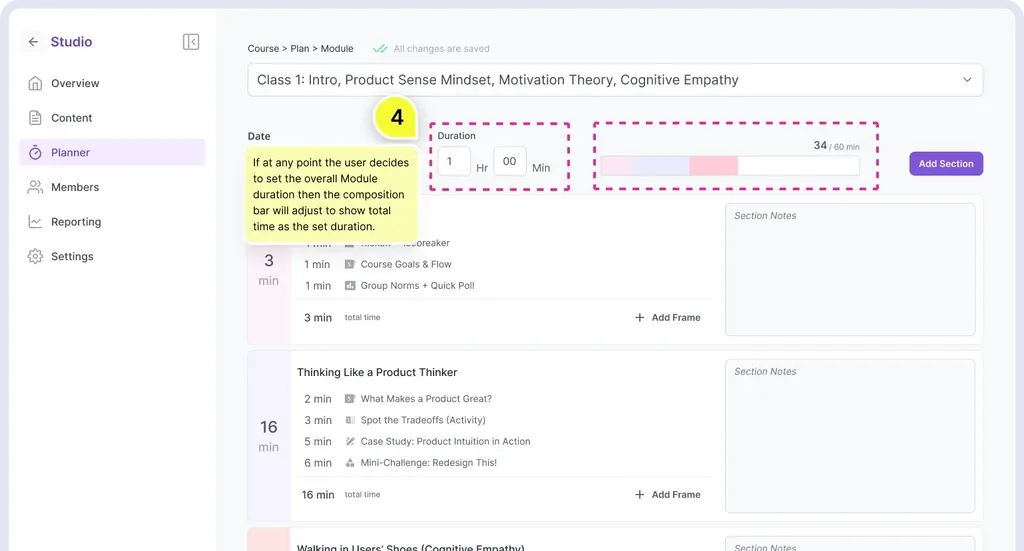The image size is (1024, 551).
Task: Open the Class 1 module dropdown
Action: [x=615, y=80]
